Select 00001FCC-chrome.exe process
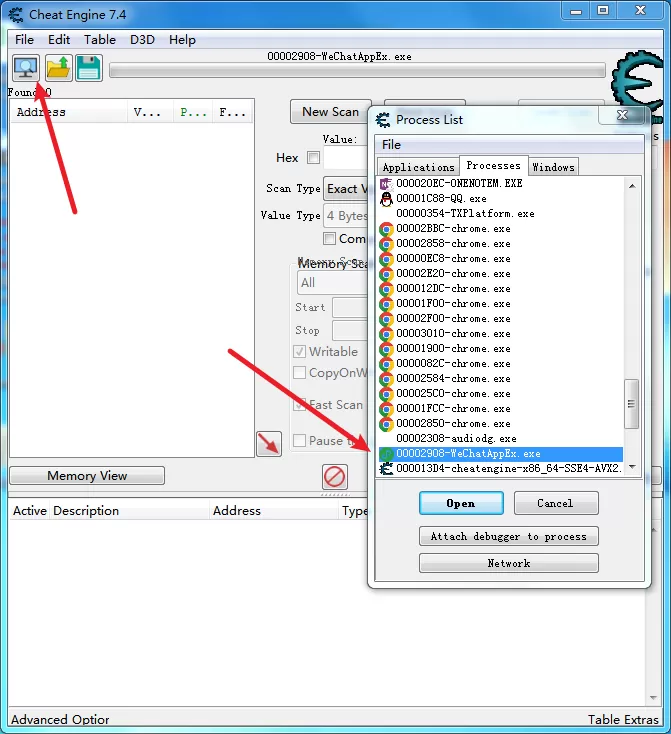Viewport: 671px width, 734px height. pyautogui.click(x=501, y=408)
